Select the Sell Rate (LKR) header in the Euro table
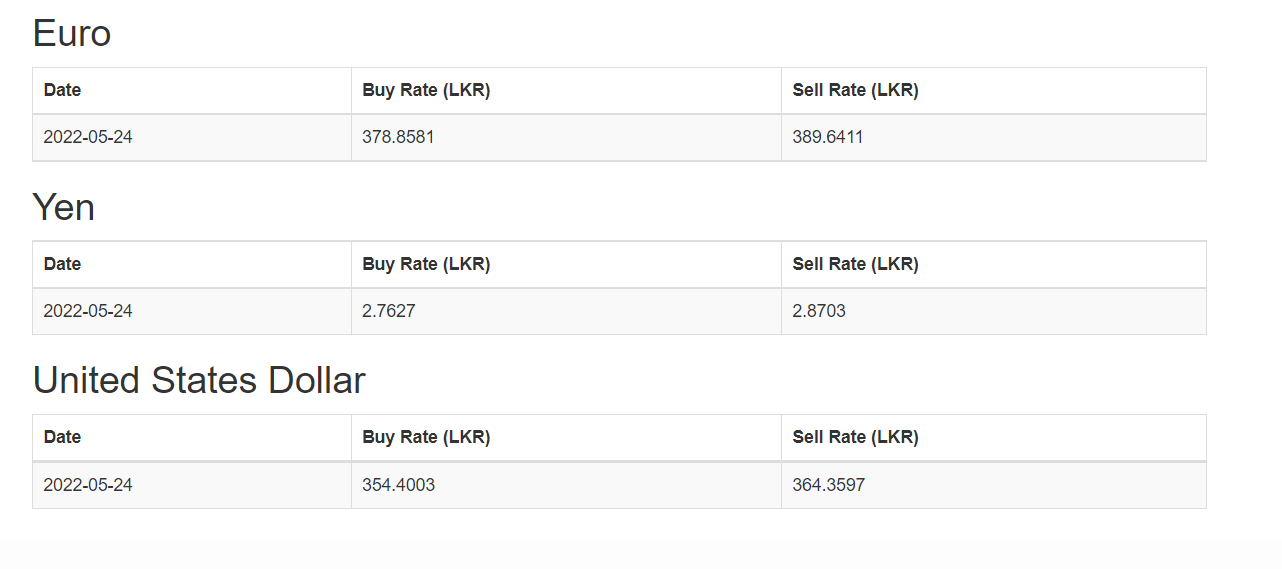1282x569 pixels. click(855, 90)
